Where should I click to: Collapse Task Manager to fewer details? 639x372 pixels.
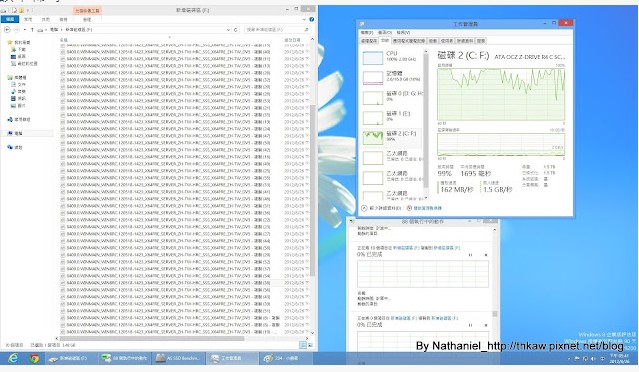381,208
